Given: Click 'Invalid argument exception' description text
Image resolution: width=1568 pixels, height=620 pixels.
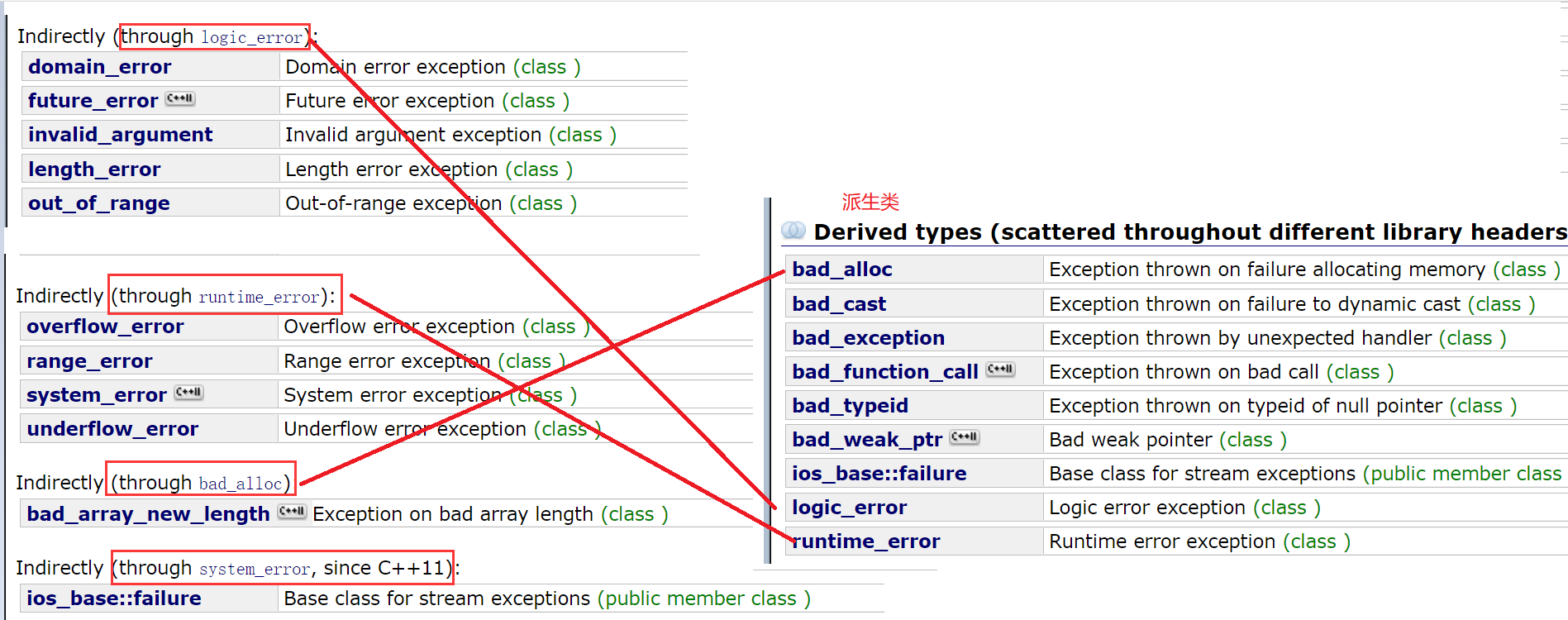Looking at the screenshot, I should (x=413, y=135).
